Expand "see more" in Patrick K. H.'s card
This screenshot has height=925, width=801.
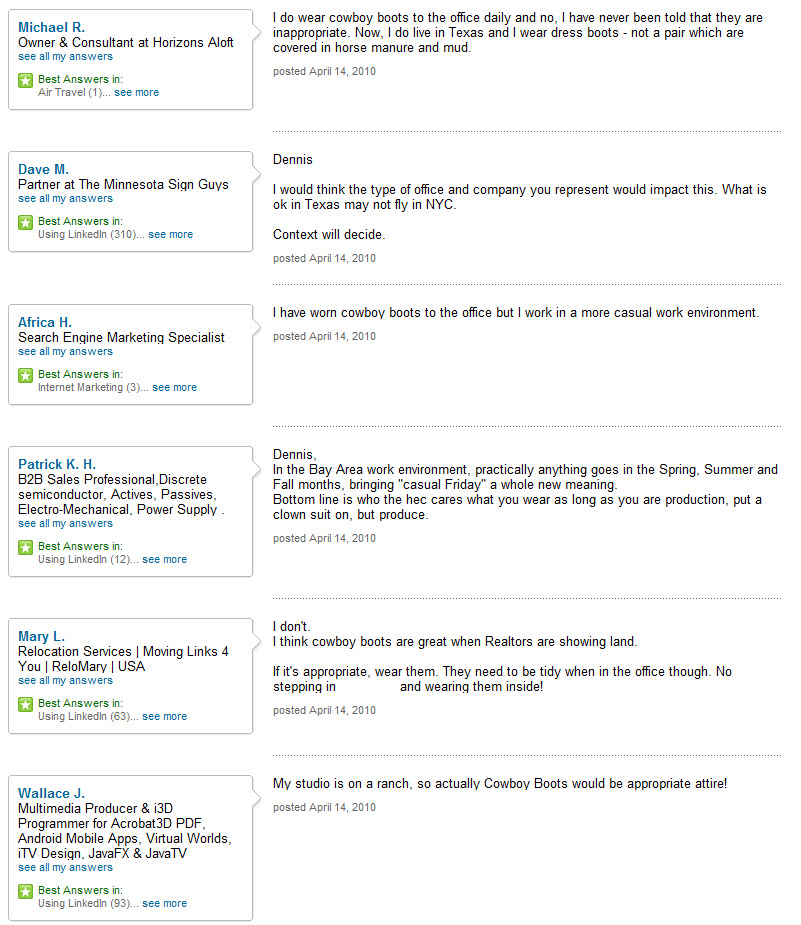coord(164,560)
